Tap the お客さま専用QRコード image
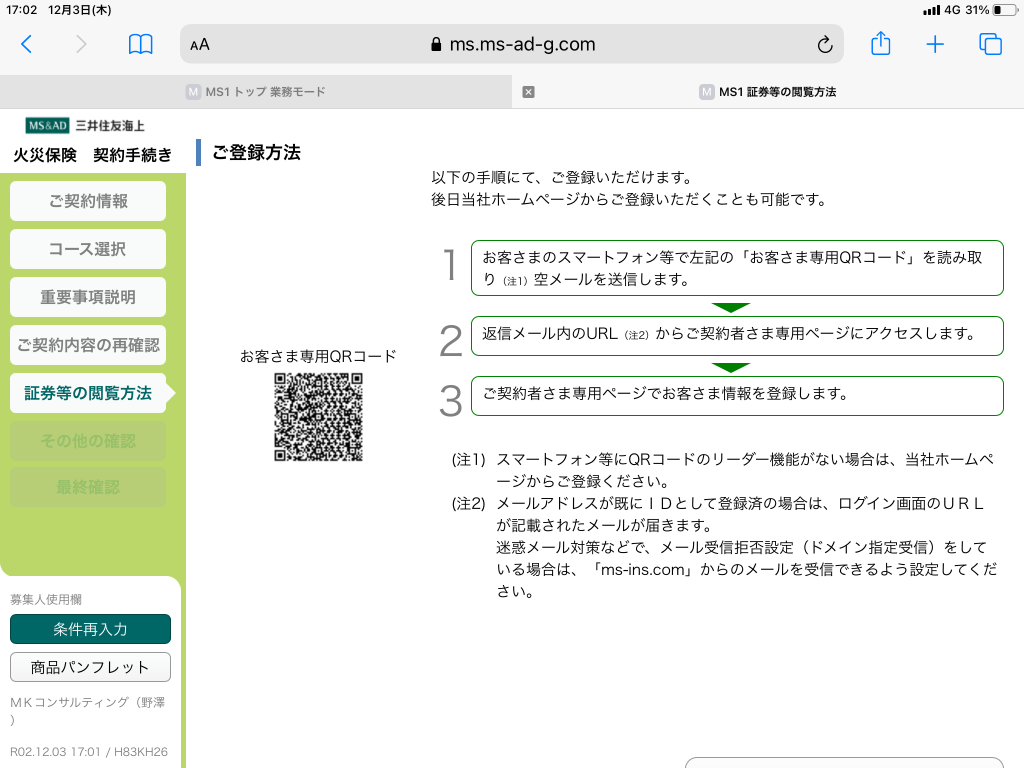Image resolution: width=1024 pixels, height=768 pixels. pyautogui.click(x=318, y=417)
